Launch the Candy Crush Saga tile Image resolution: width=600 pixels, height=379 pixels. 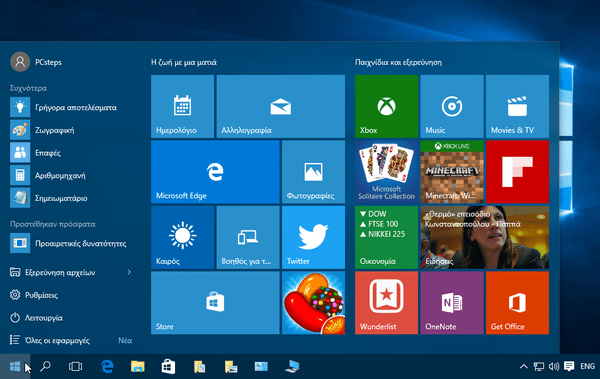pyautogui.click(x=313, y=303)
